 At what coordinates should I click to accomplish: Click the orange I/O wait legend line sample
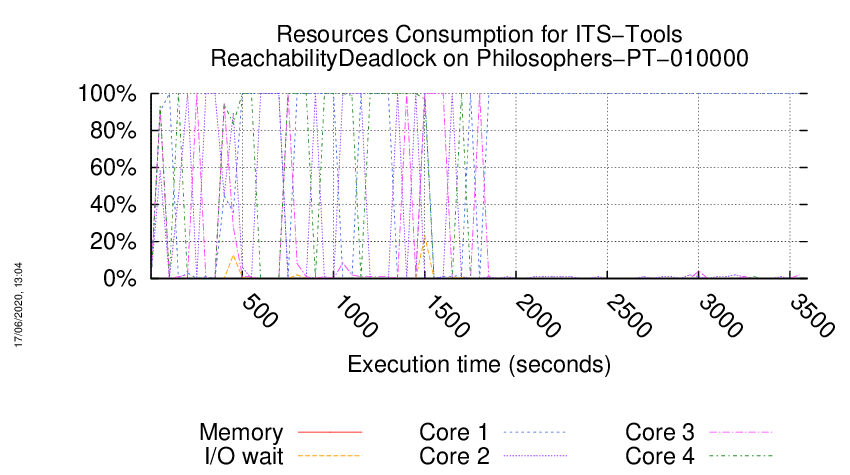tap(330, 456)
